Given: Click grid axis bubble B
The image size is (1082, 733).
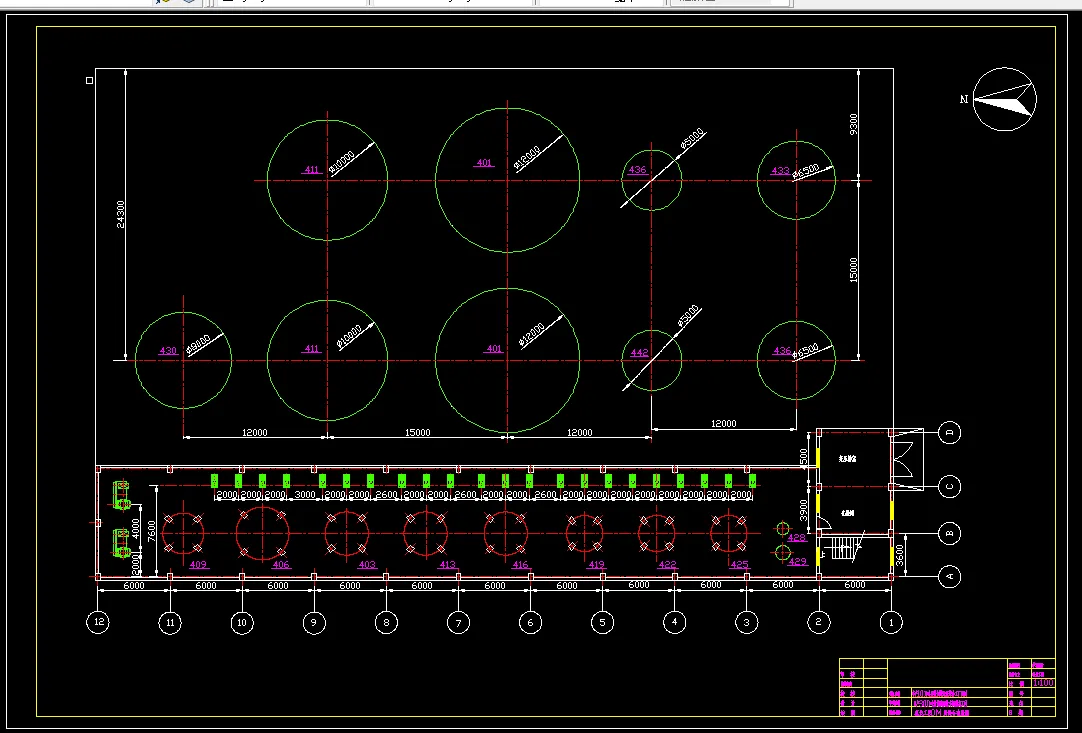Looking at the screenshot, I should point(950,534).
